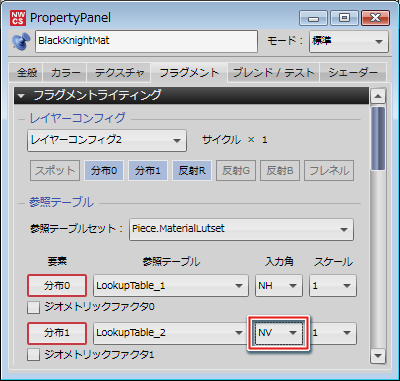Open the scale dropdown in 分布1 row
This screenshot has width=400, height=381.
(333, 333)
